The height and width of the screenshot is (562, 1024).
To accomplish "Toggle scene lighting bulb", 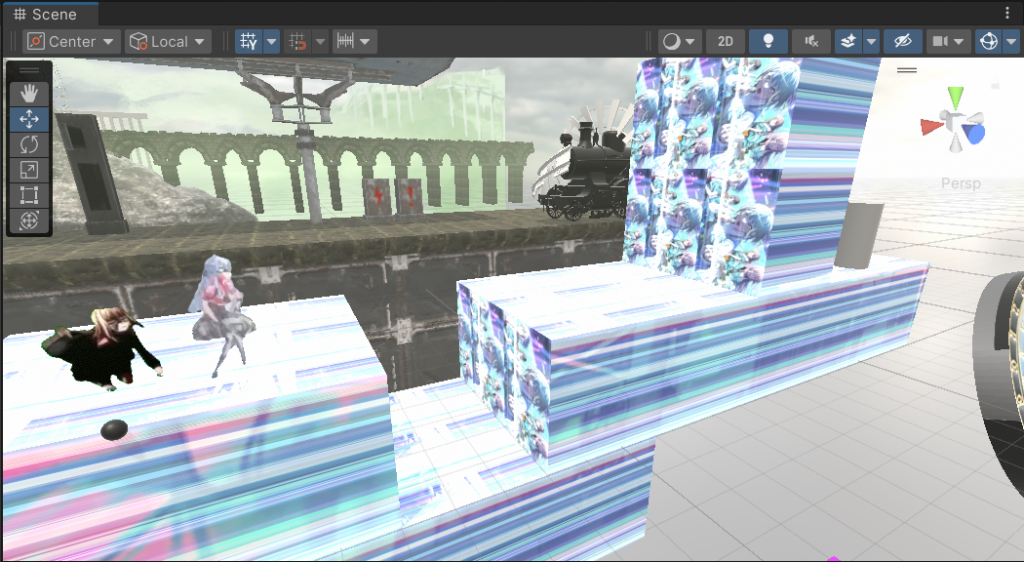I will tap(769, 42).
